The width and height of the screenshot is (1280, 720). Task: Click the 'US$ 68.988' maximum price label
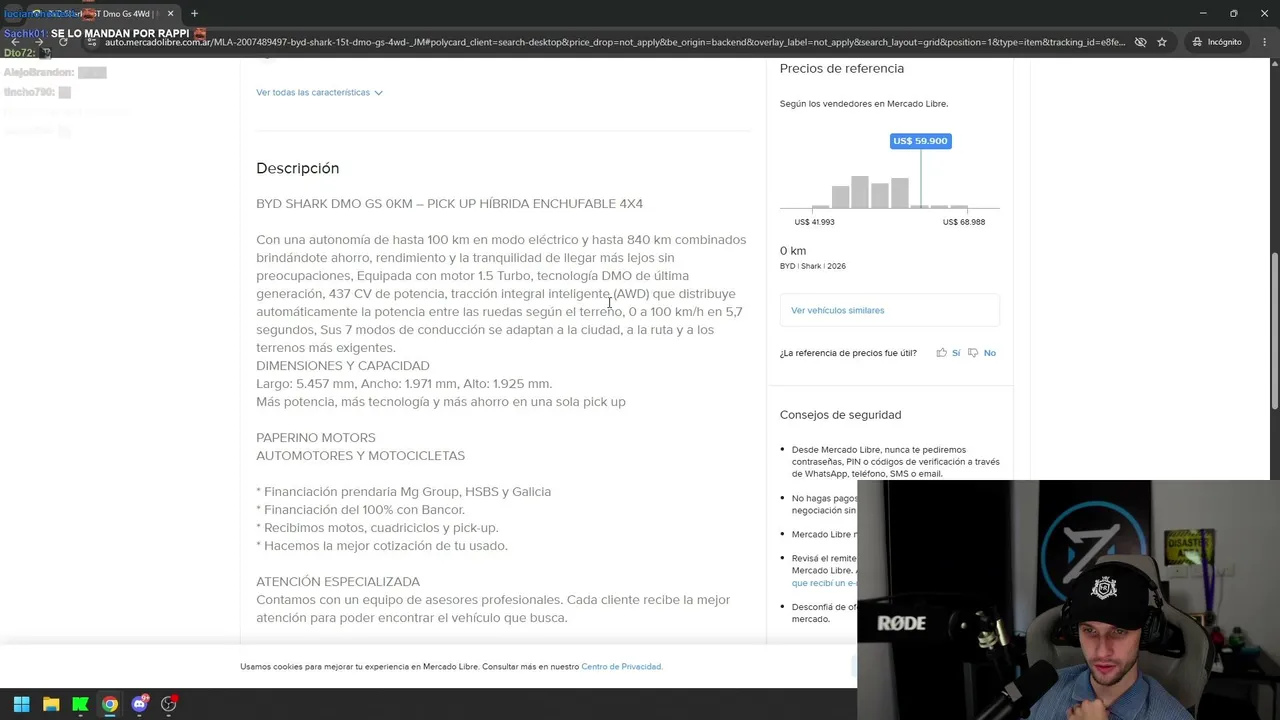point(964,222)
